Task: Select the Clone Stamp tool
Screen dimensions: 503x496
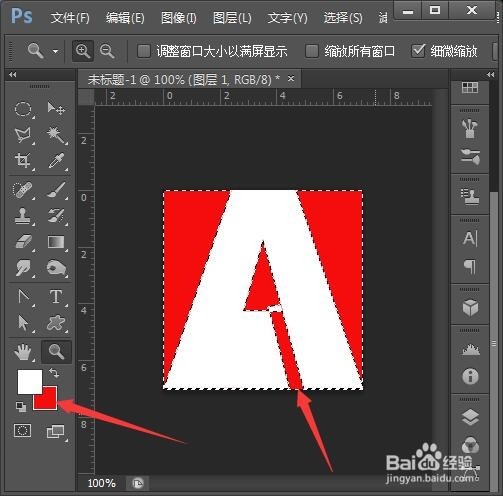Action: (x=23, y=216)
